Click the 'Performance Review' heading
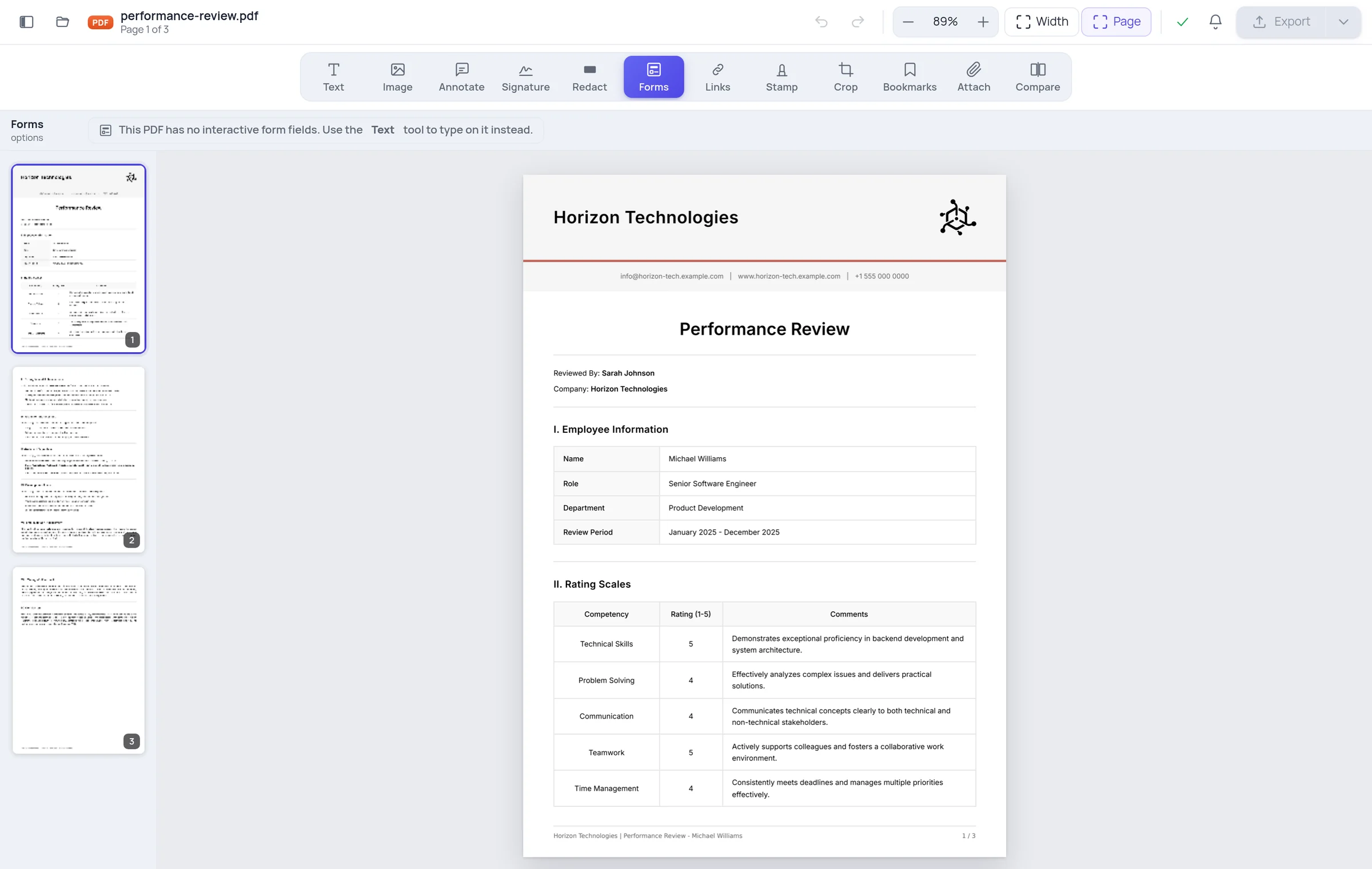 764,329
